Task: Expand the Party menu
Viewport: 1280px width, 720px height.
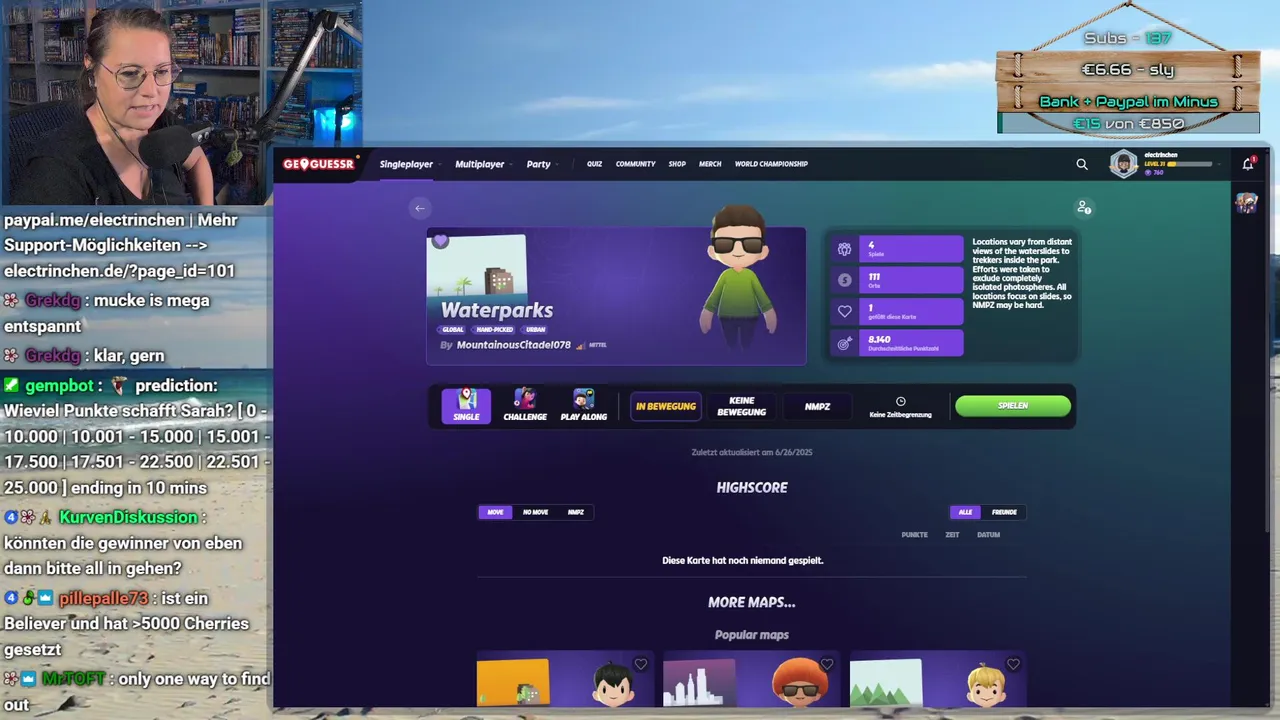Action: coord(541,164)
